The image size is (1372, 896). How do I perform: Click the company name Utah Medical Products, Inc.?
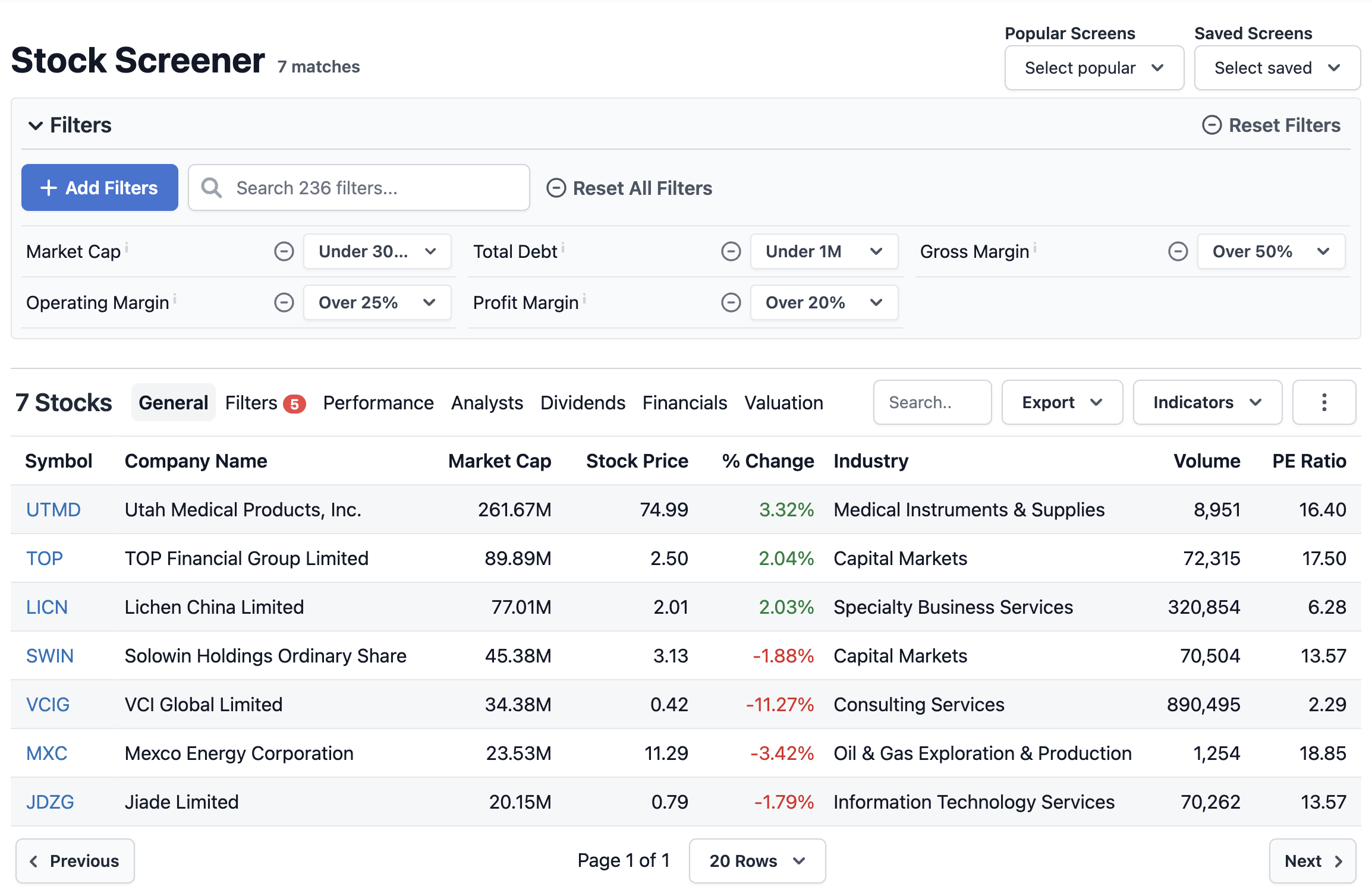(243, 510)
